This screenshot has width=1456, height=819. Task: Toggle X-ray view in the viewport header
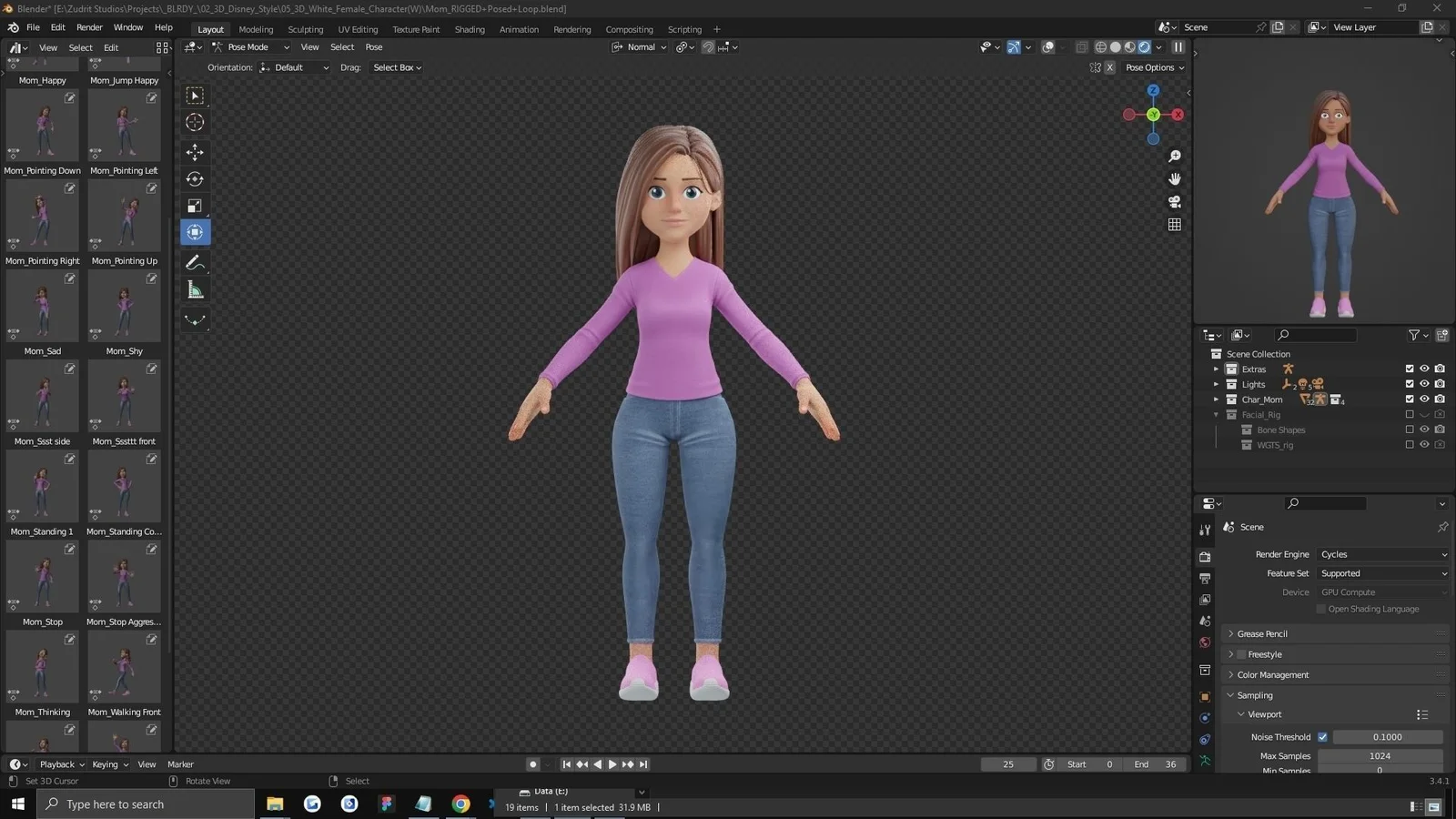tap(1082, 46)
